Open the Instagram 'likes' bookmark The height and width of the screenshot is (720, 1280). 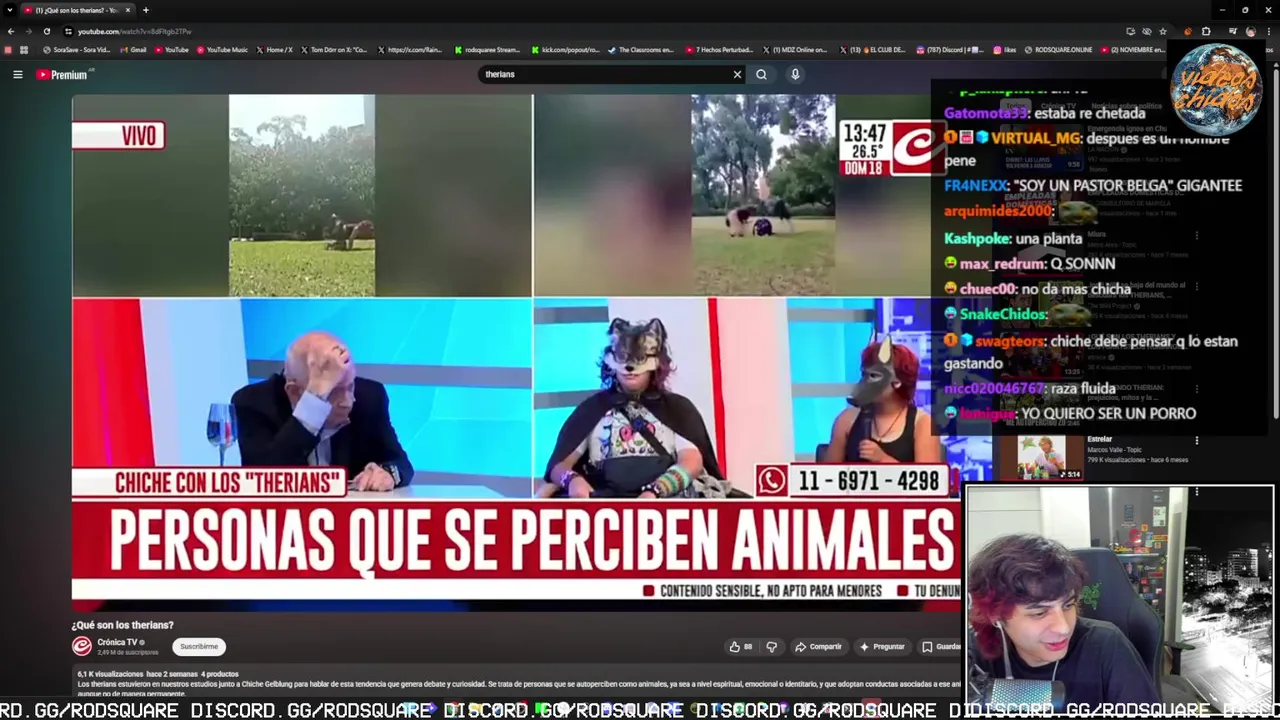tap(1005, 50)
